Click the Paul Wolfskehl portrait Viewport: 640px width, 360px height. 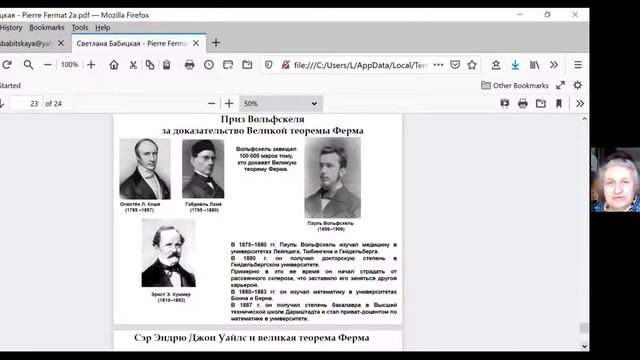[333, 178]
